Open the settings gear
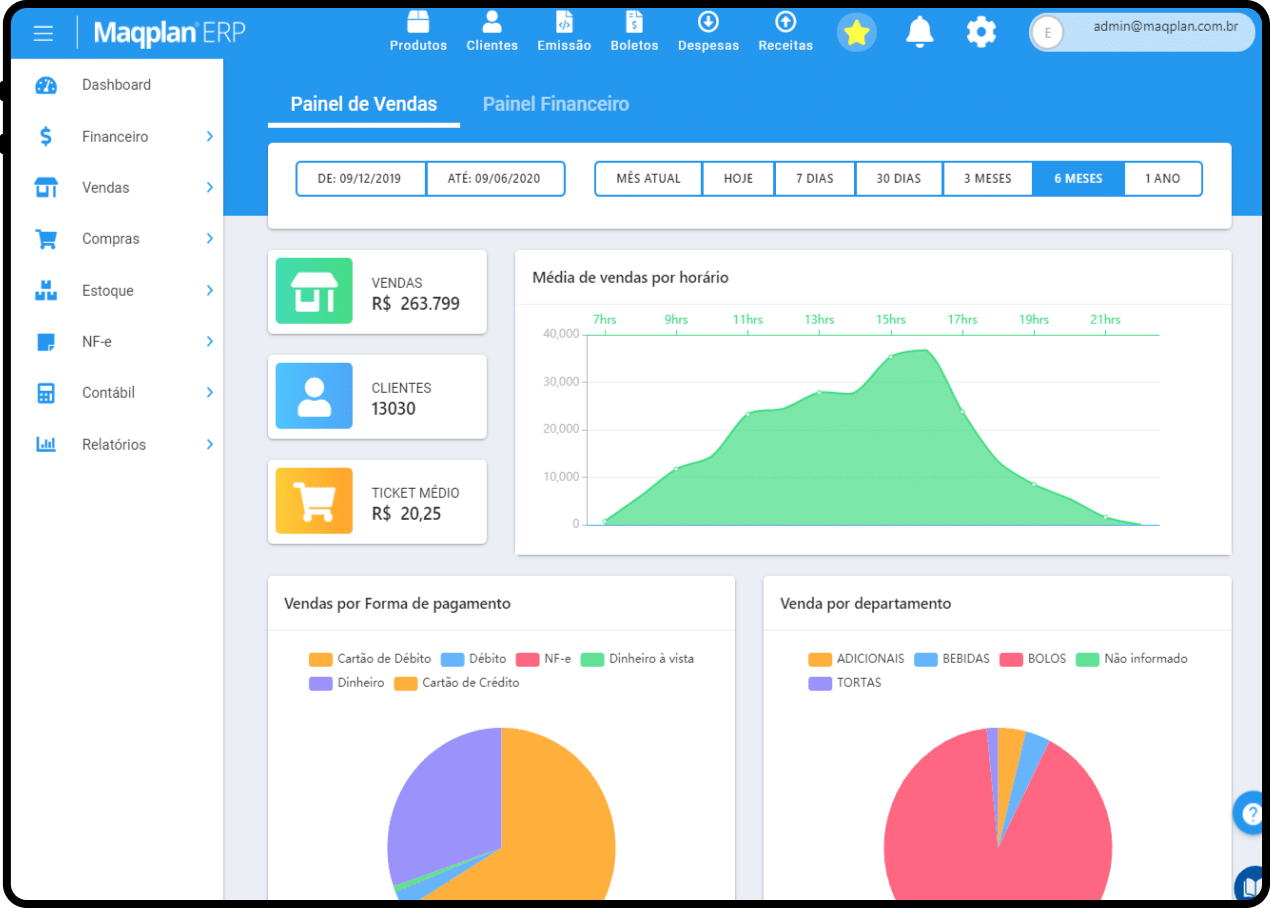 pyautogui.click(x=981, y=32)
